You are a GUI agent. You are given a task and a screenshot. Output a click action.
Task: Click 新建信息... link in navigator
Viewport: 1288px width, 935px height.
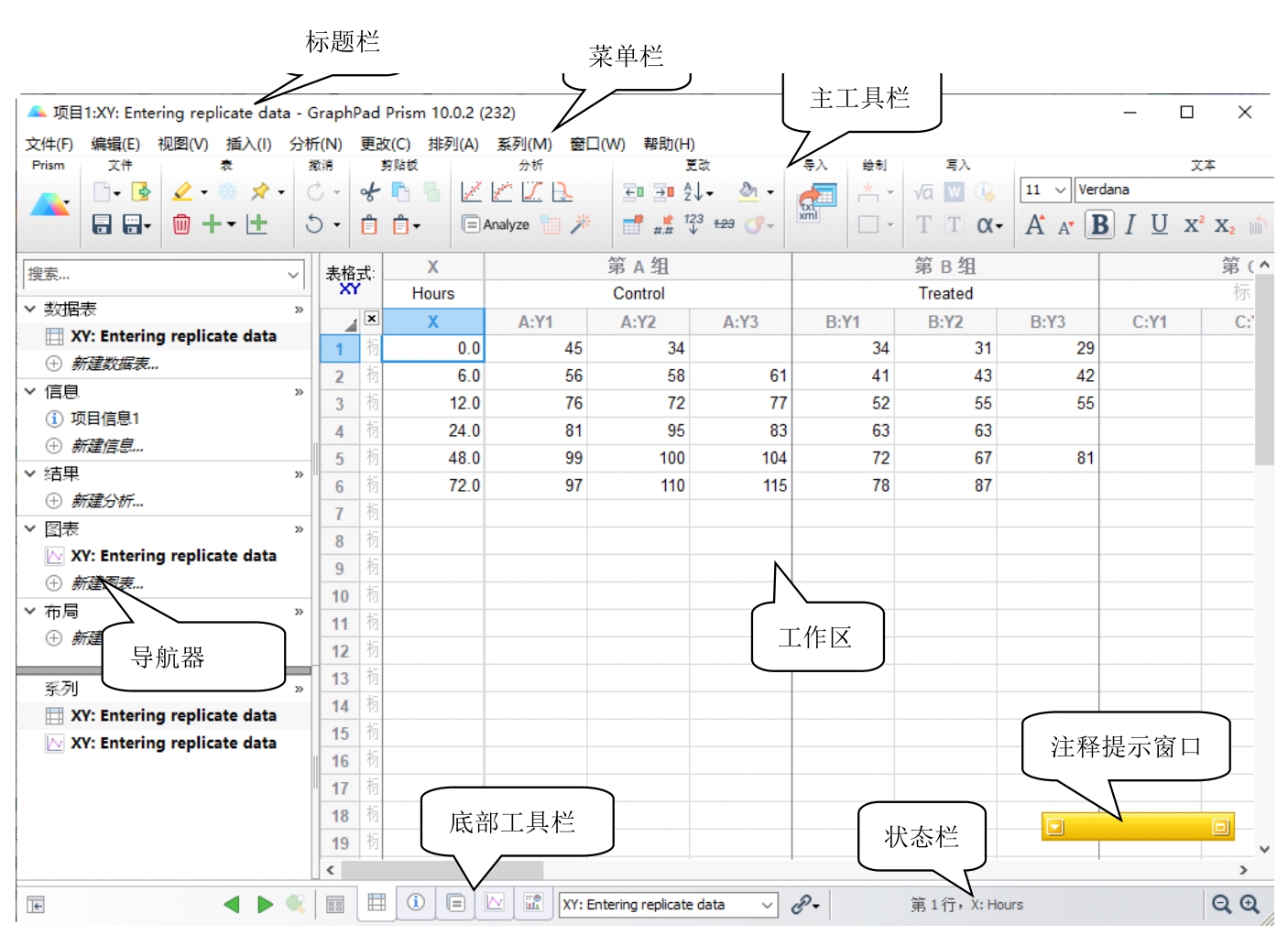108,446
